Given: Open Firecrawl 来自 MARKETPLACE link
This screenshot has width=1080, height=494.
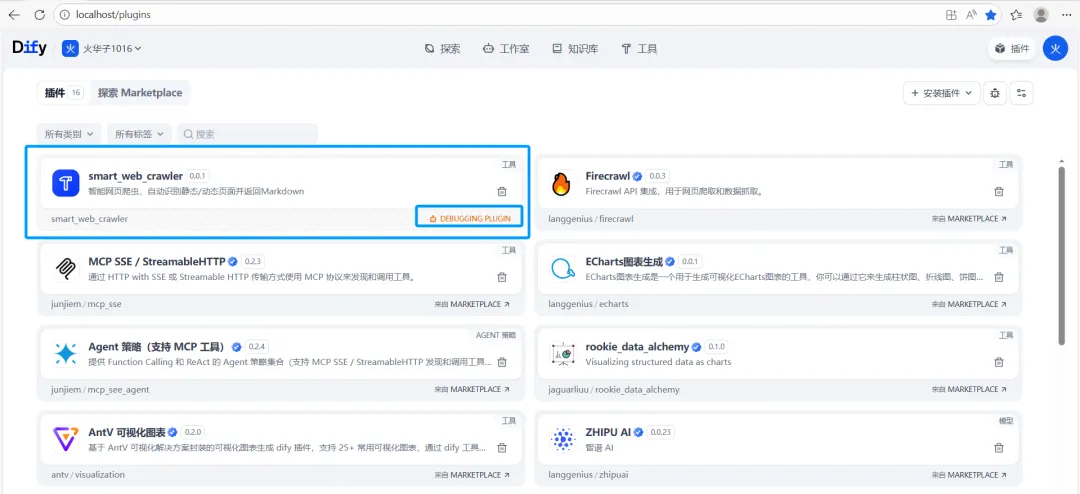Looking at the screenshot, I should pyautogui.click(x=968, y=218).
